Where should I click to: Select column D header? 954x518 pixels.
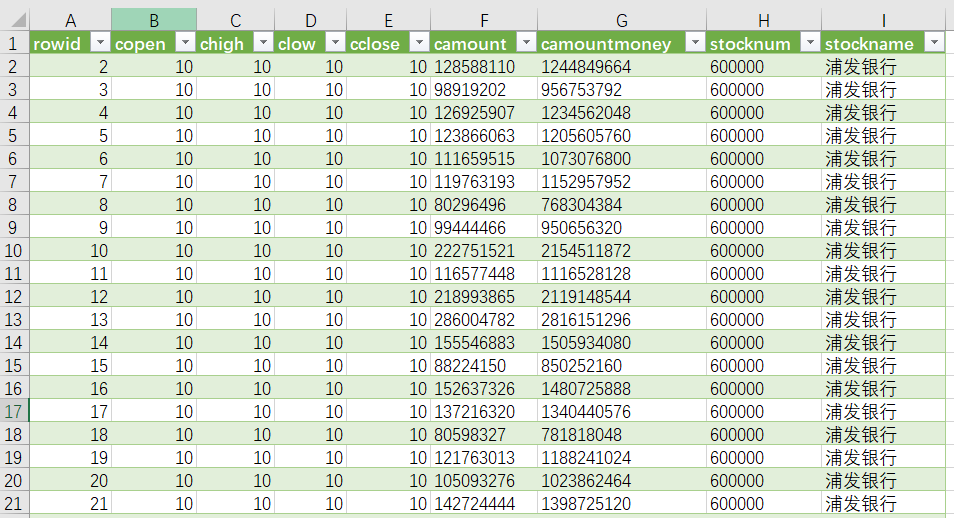pos(310,20)
